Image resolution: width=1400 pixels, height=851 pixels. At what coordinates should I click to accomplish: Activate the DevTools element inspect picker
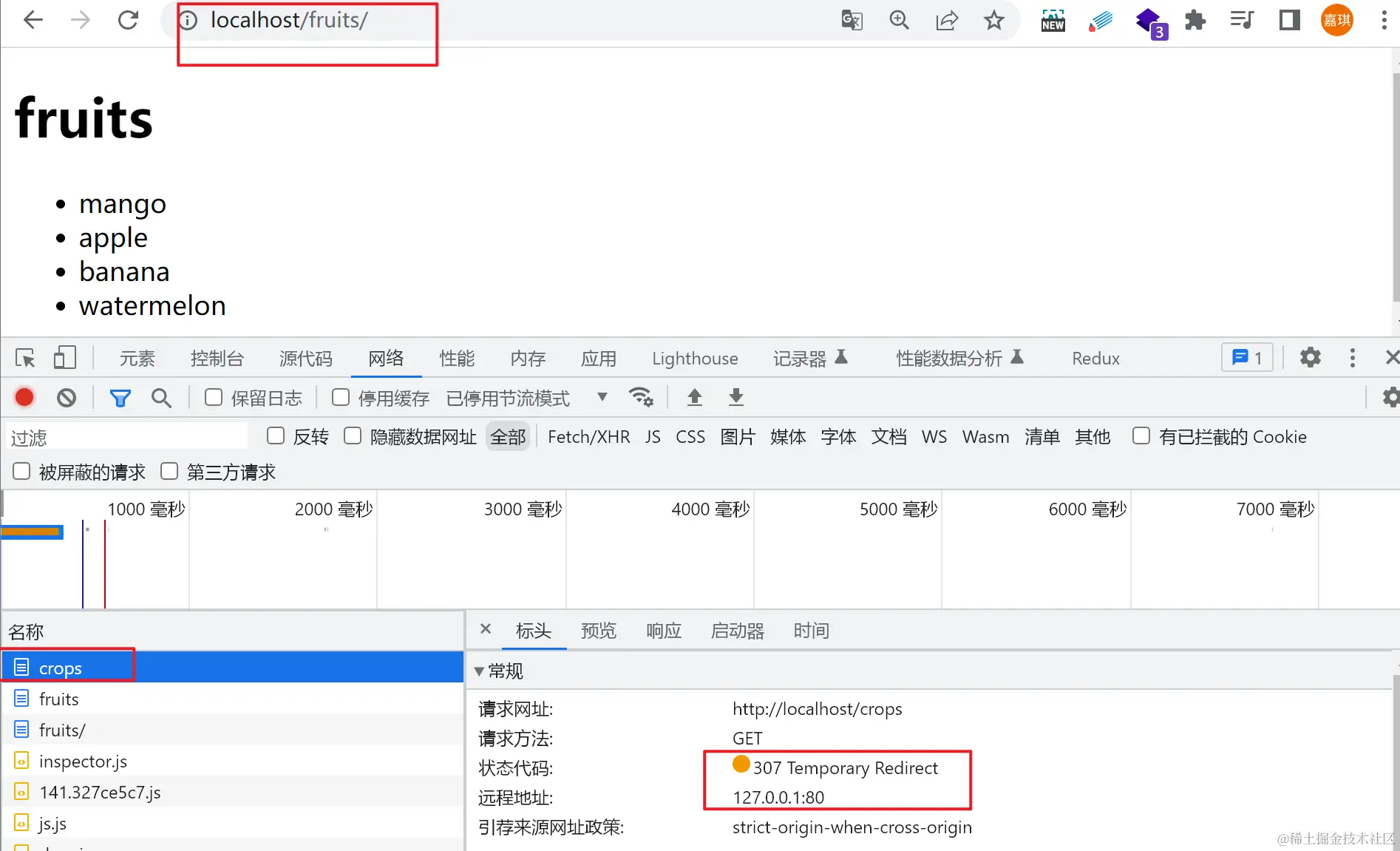click(25, 358)
